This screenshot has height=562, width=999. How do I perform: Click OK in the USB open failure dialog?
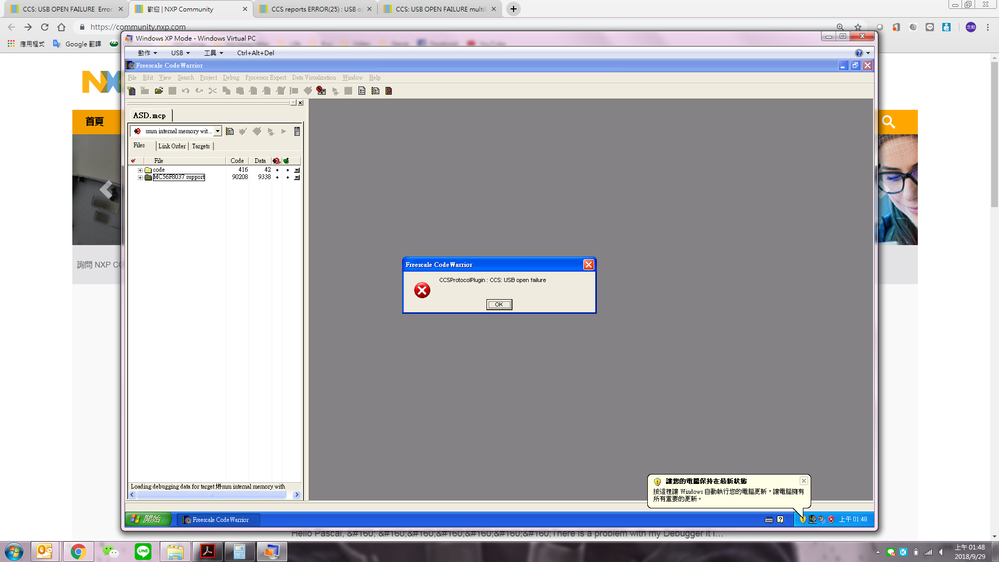pyautogui.click(x=499, y=305)
